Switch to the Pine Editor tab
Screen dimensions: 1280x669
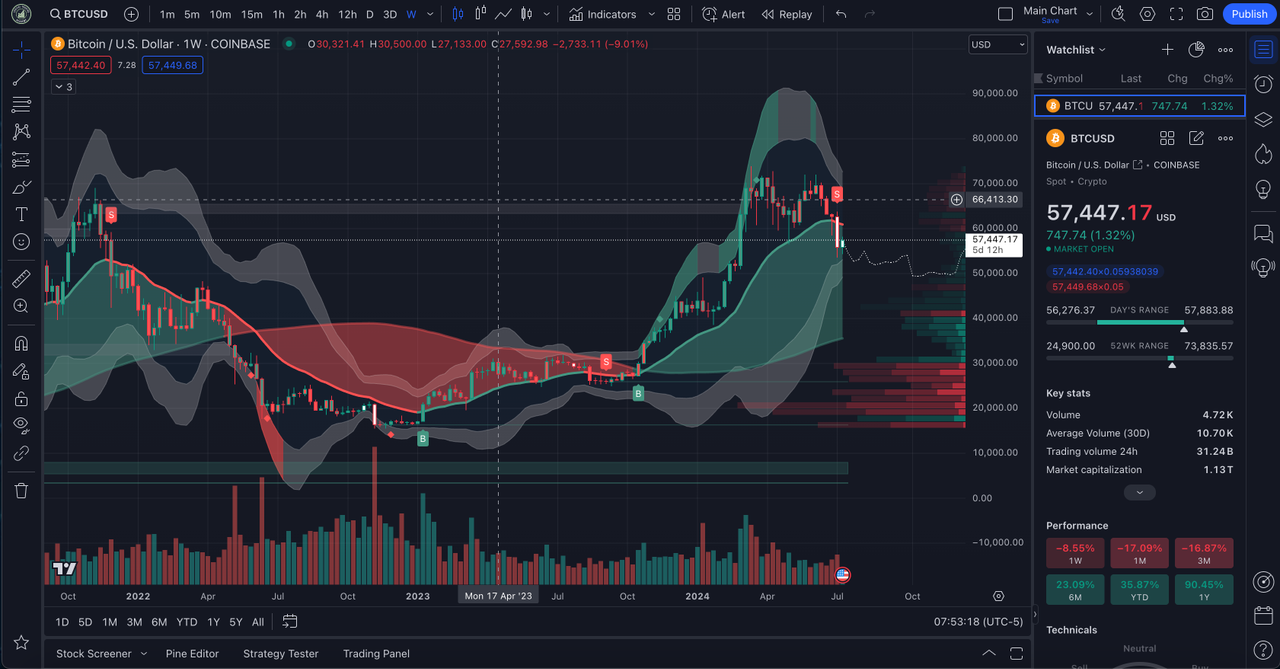(x=192, y=654)
